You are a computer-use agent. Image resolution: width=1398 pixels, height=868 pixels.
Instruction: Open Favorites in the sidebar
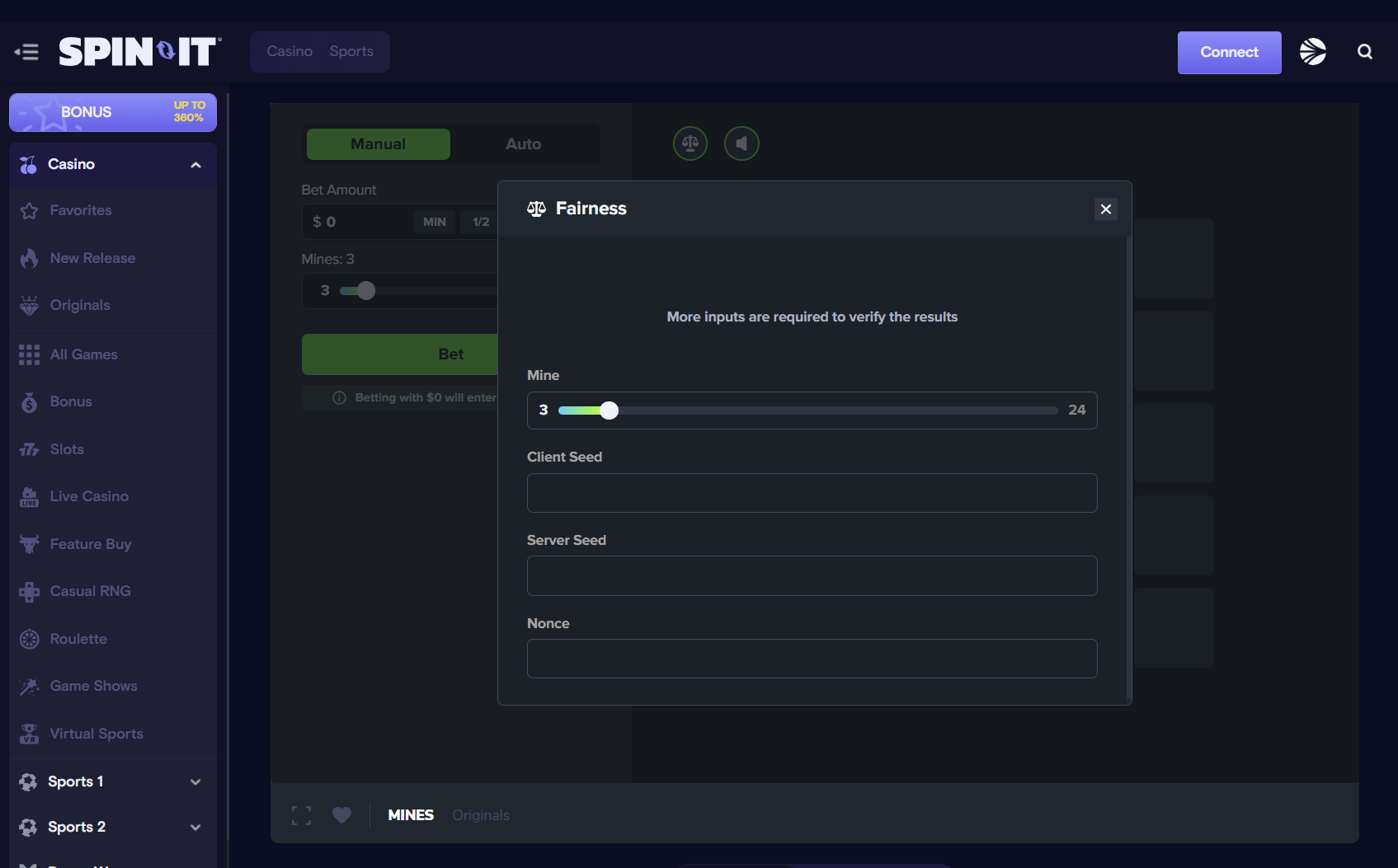[81, 211]
